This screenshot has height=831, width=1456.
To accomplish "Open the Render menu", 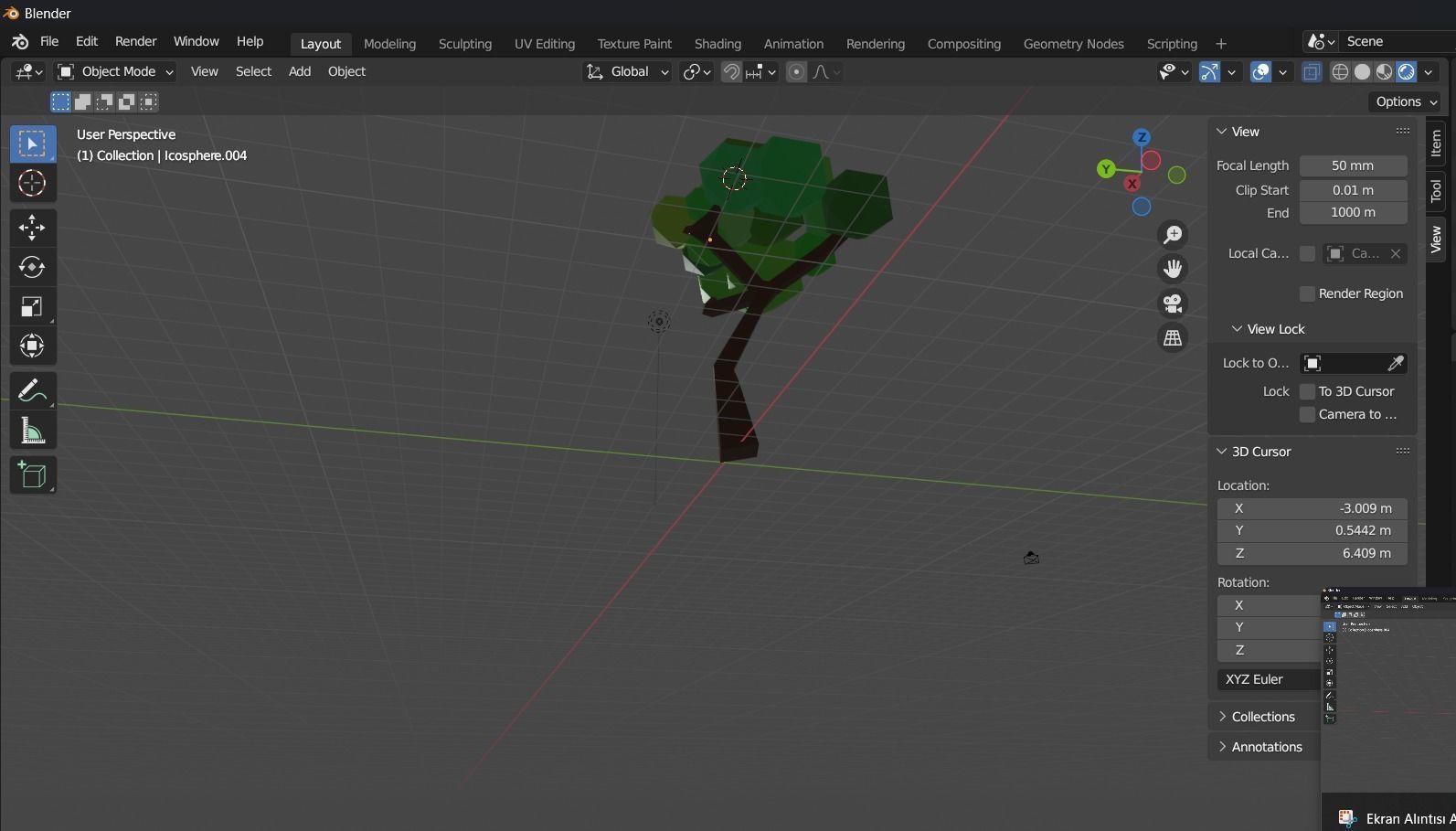I will (135, 42).
